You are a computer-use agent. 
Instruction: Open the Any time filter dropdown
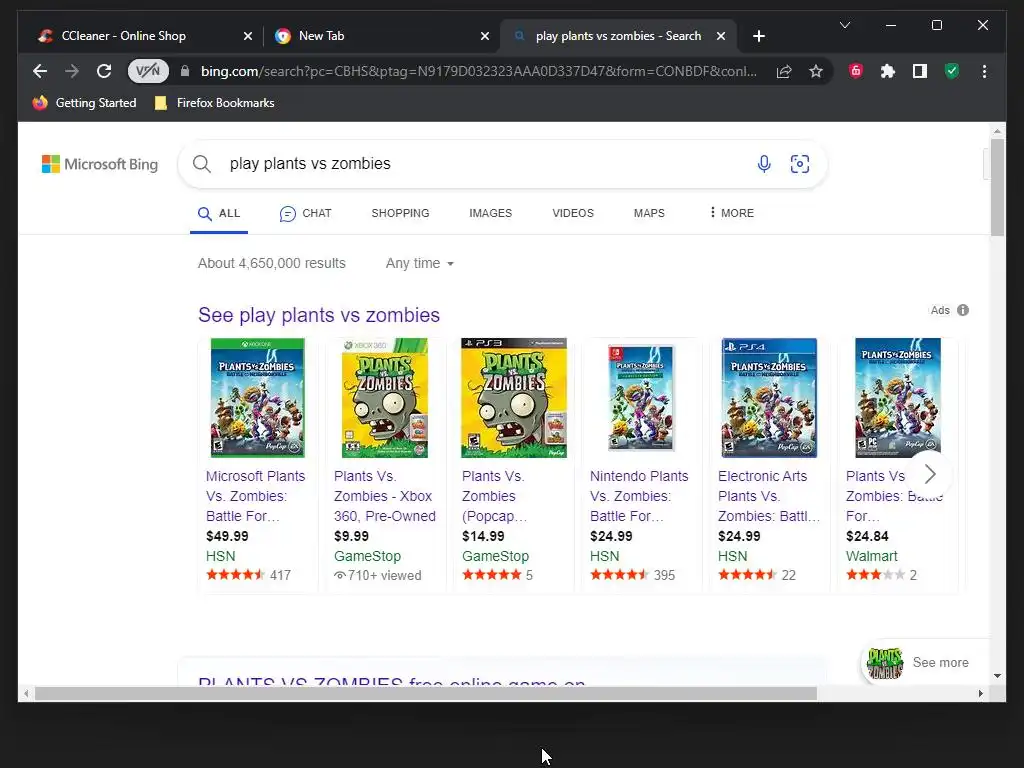(x=419, y=263)
